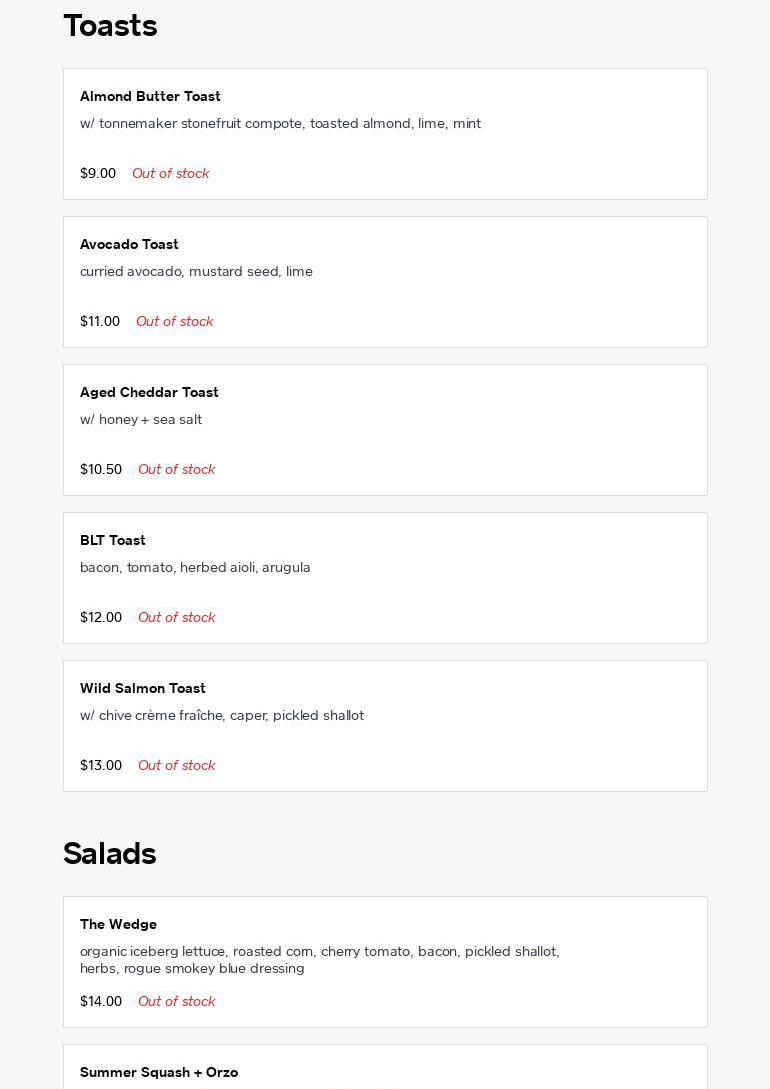Open the Aged Cheddar Toast item

click(x=149, y=393)
